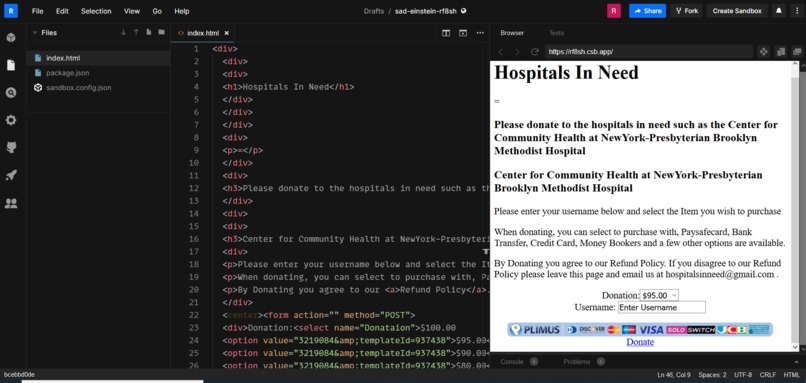
Task: Click the sad-einstein-rf8sh sandbox name
Action: (427, 11)
